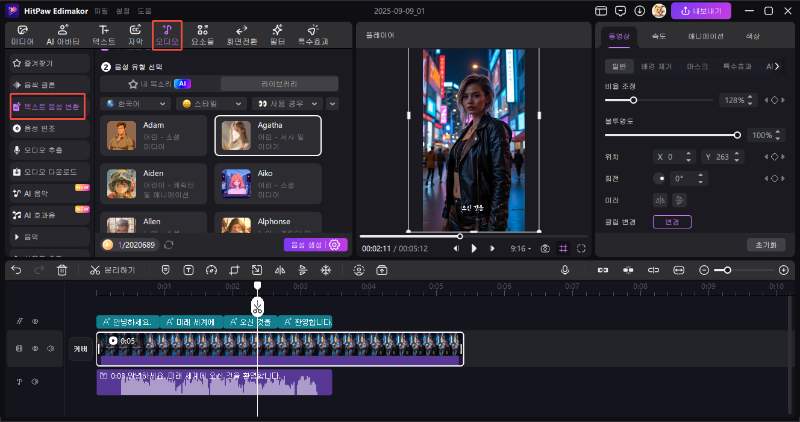Flip clip horizontally in the mirror property row
The image size is (800, 422).
pos(660,201)
